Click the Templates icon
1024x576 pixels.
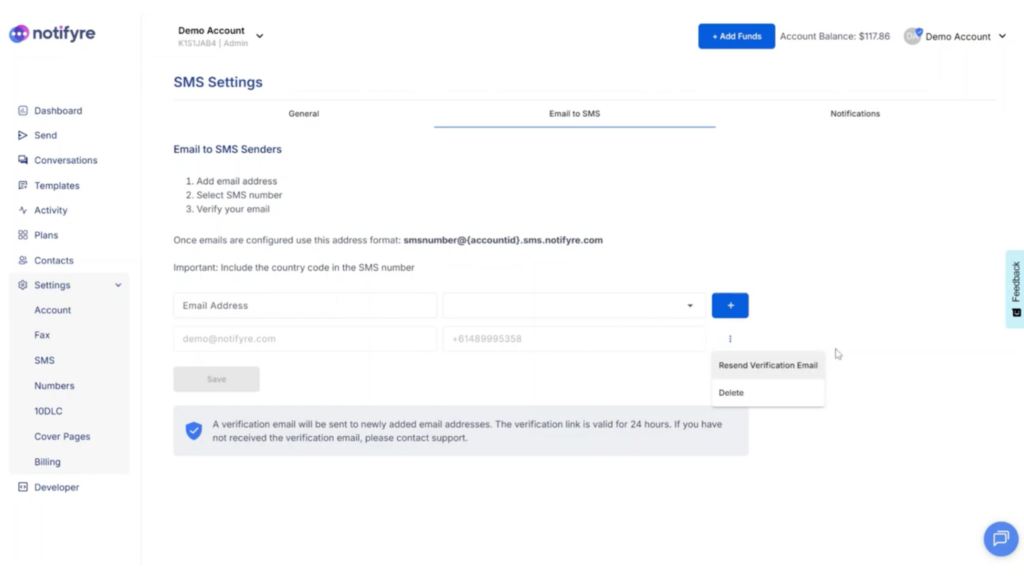pyautogui.click(x=23, y=185)
